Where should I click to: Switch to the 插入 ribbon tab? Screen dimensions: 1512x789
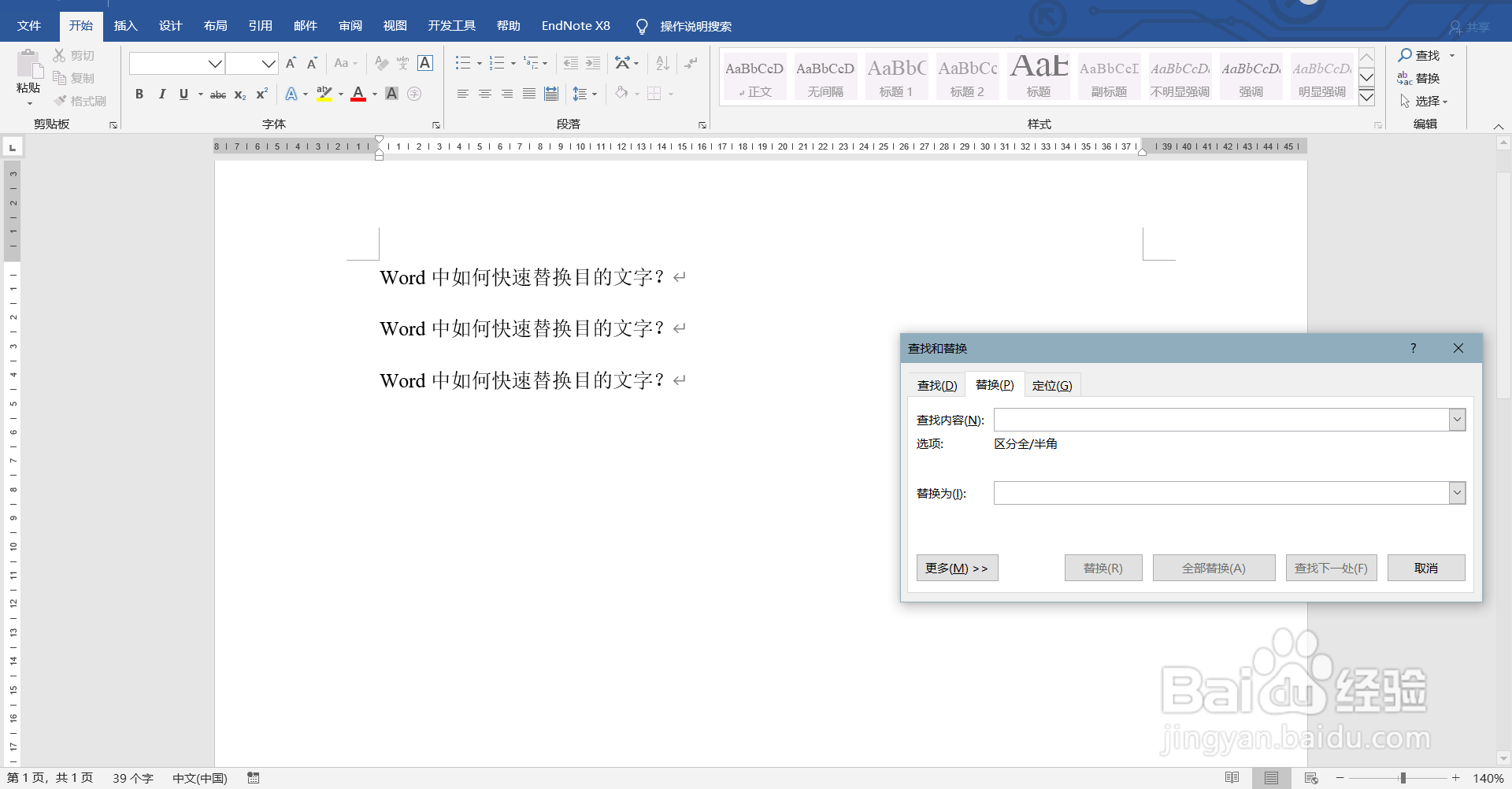click(x=125, y=25)
